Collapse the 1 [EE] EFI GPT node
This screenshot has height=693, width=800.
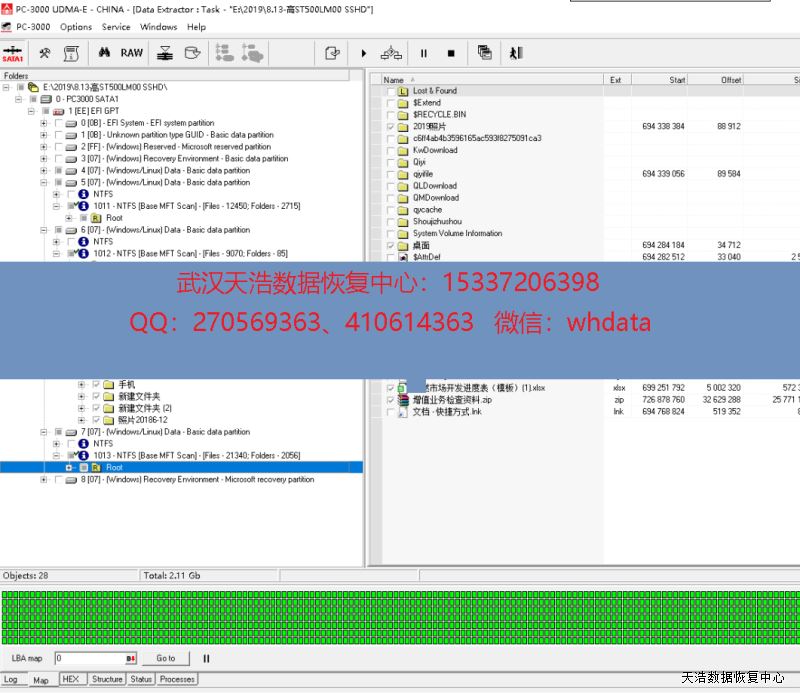[x=31, y=111]
